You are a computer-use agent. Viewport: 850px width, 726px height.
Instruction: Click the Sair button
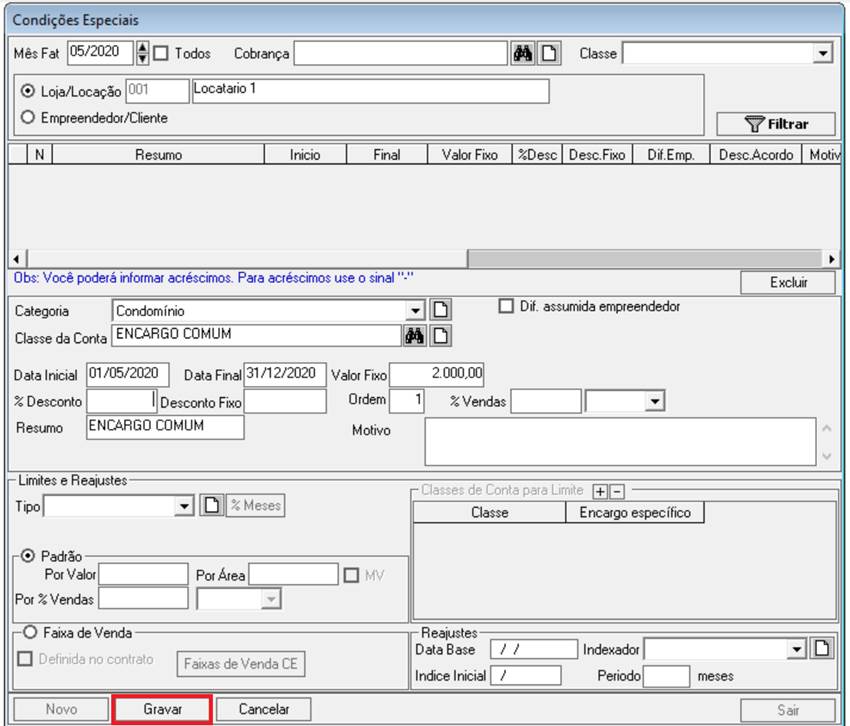788,709
